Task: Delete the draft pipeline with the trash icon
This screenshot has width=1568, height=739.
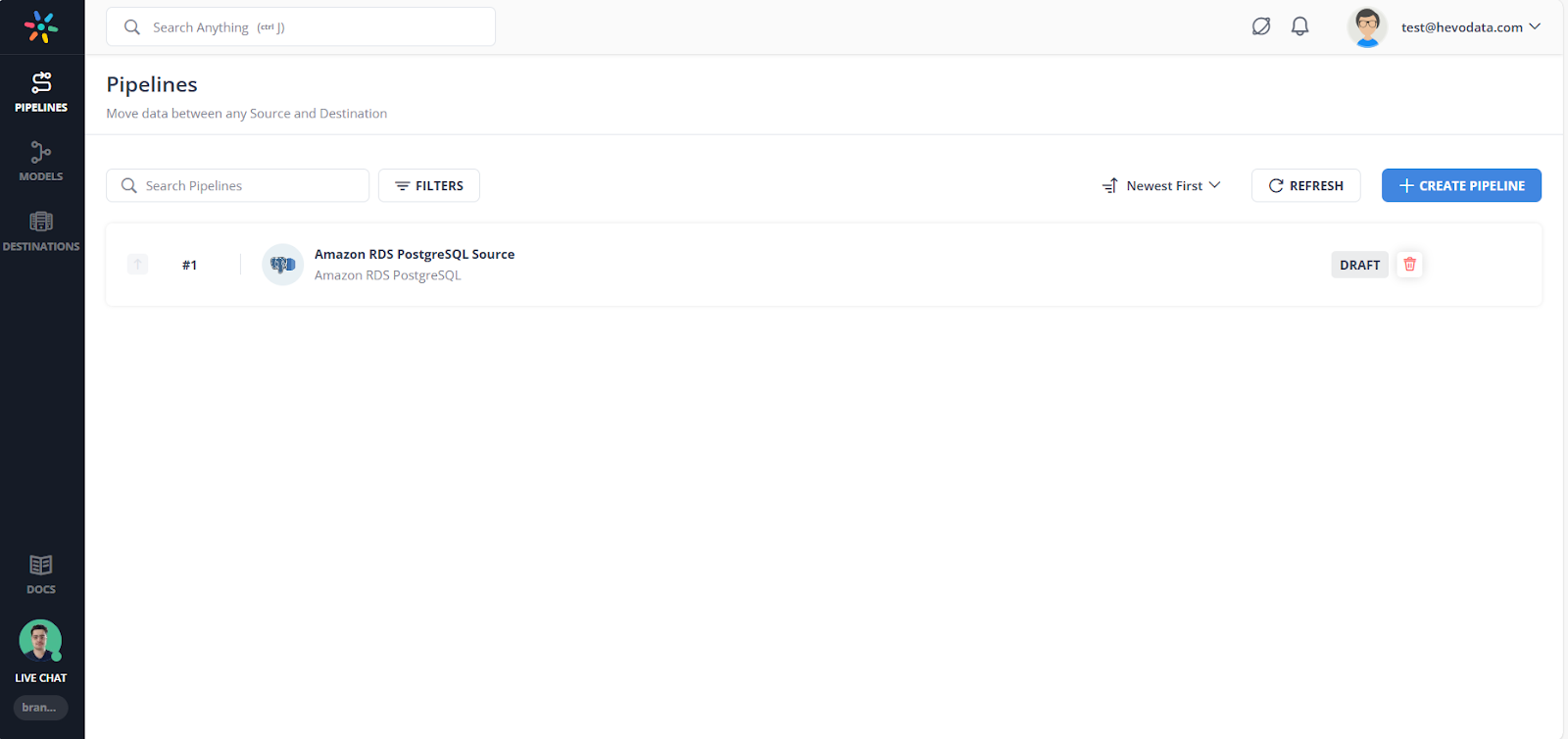Action: [x=1410, y=264]
